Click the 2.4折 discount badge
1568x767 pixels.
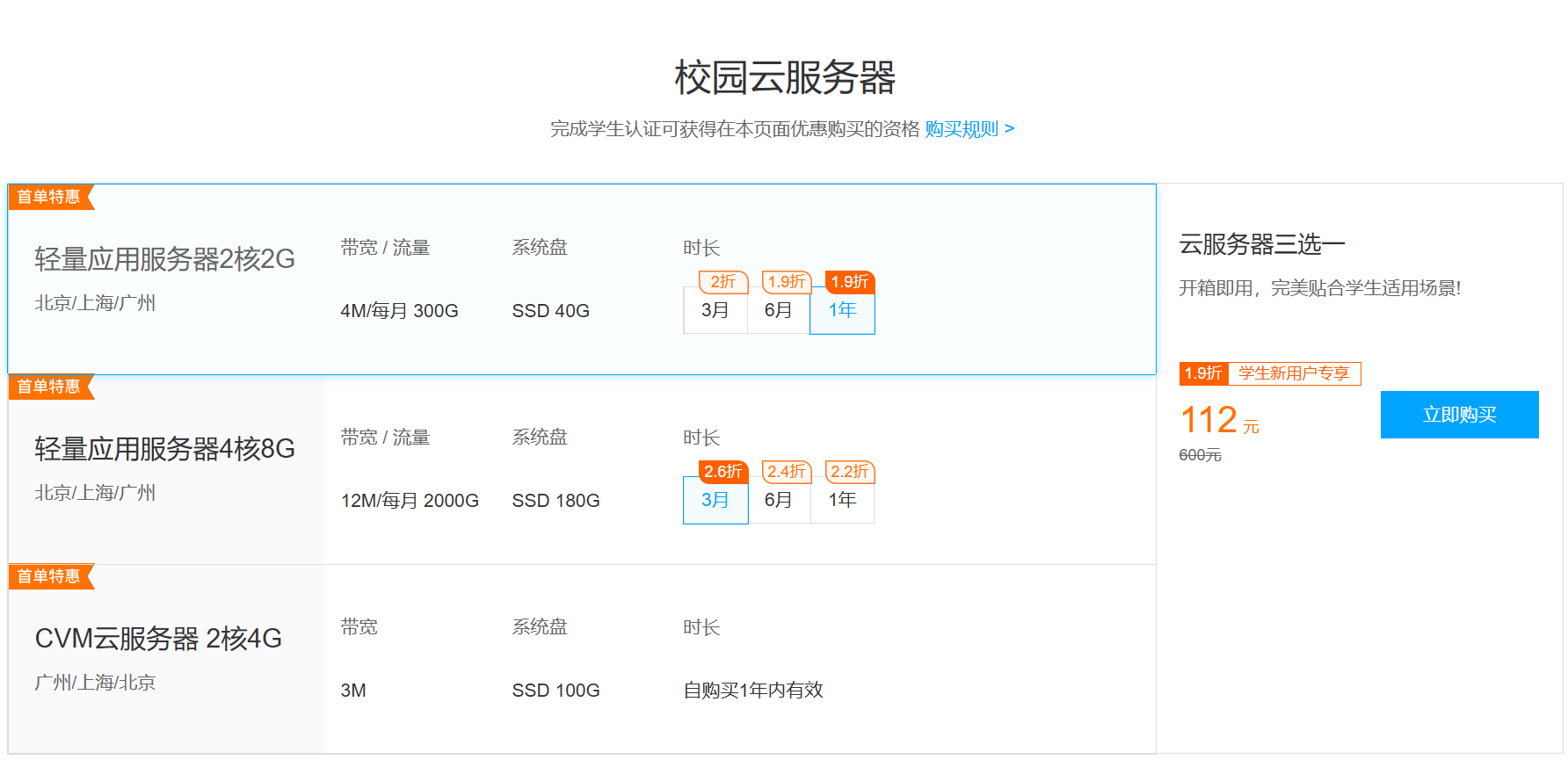(786, 472)
